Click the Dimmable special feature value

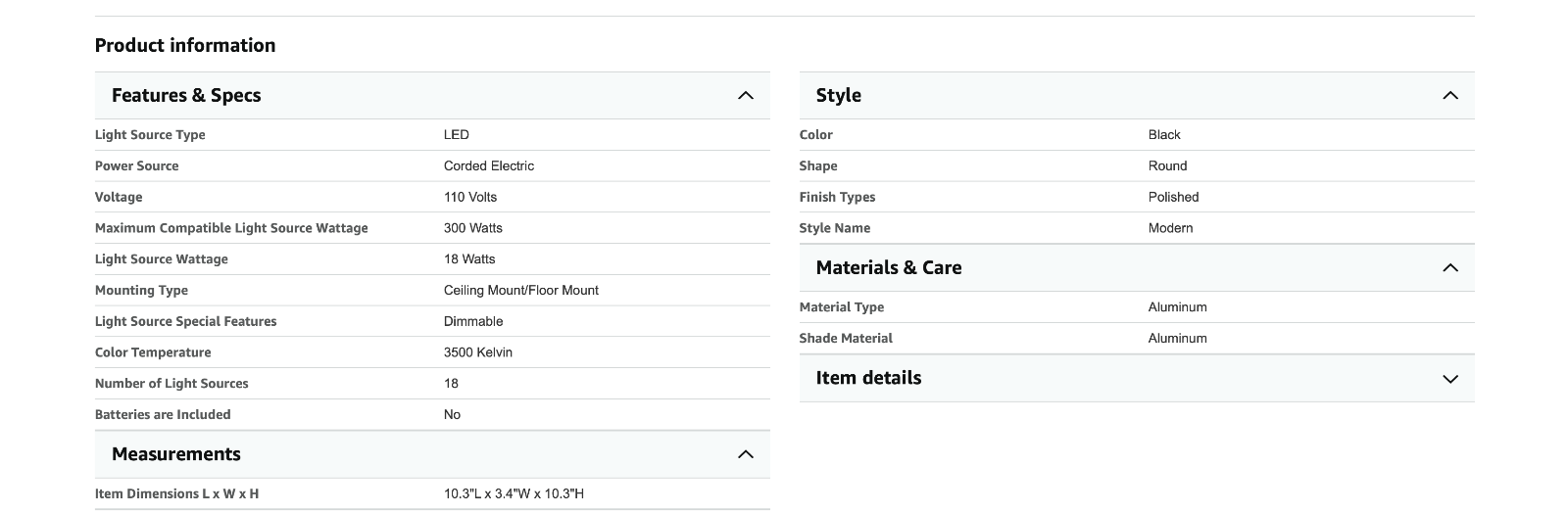point(472,322)
